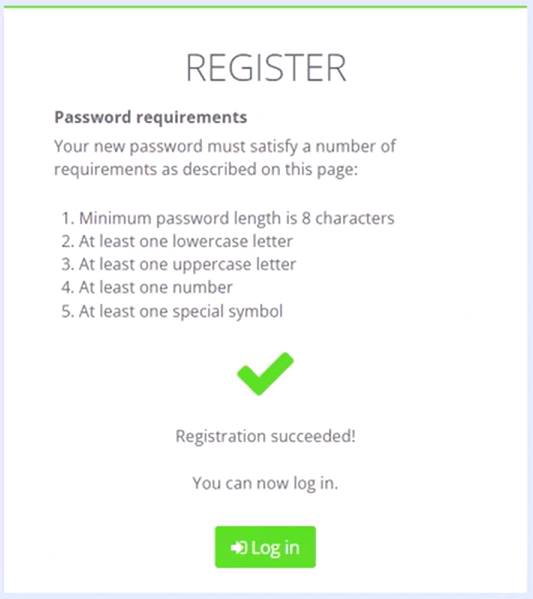The height and width of the screenshot is (599, 533).
Task: Click the 'Registration succeeded!' message
Action: [266, 436]
